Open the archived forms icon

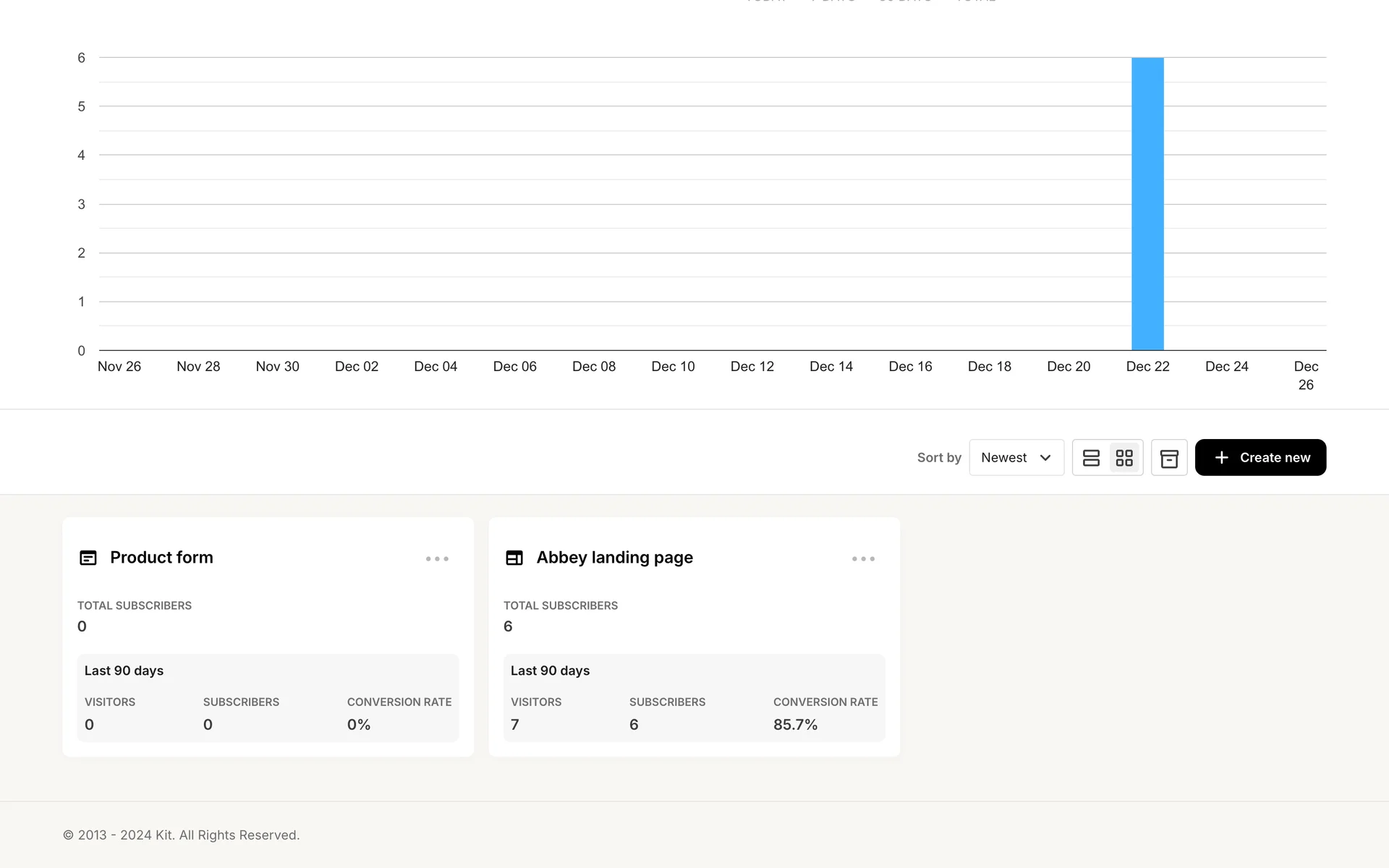[x=1169, y=458]
